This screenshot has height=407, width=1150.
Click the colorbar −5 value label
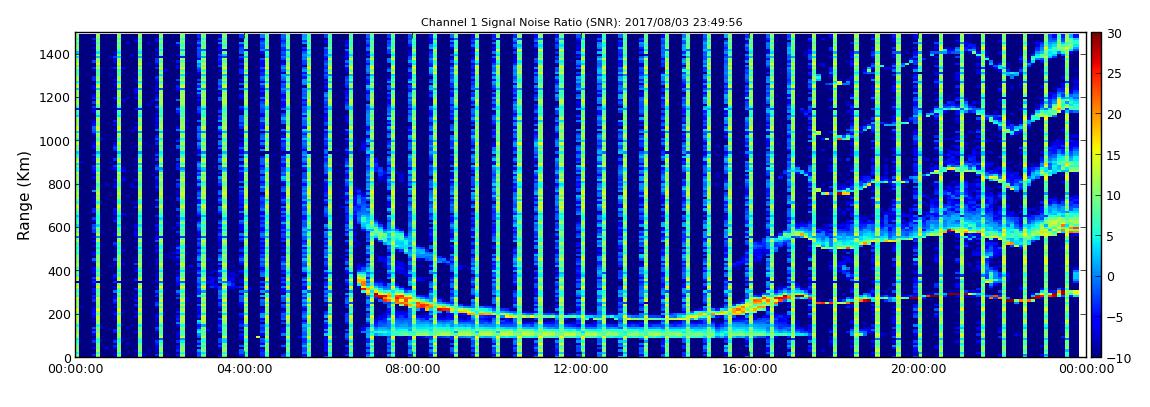click(x=1115, y=317)
